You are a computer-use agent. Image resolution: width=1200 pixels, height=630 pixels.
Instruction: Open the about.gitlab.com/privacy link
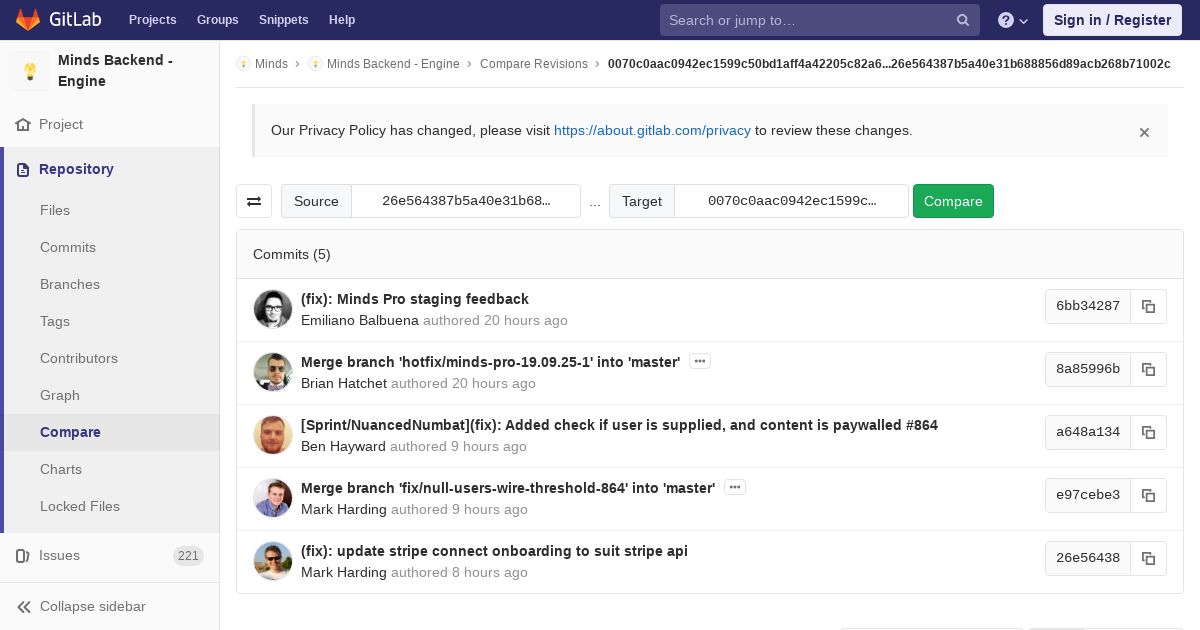pyautogui.click(x=652, y=130)
